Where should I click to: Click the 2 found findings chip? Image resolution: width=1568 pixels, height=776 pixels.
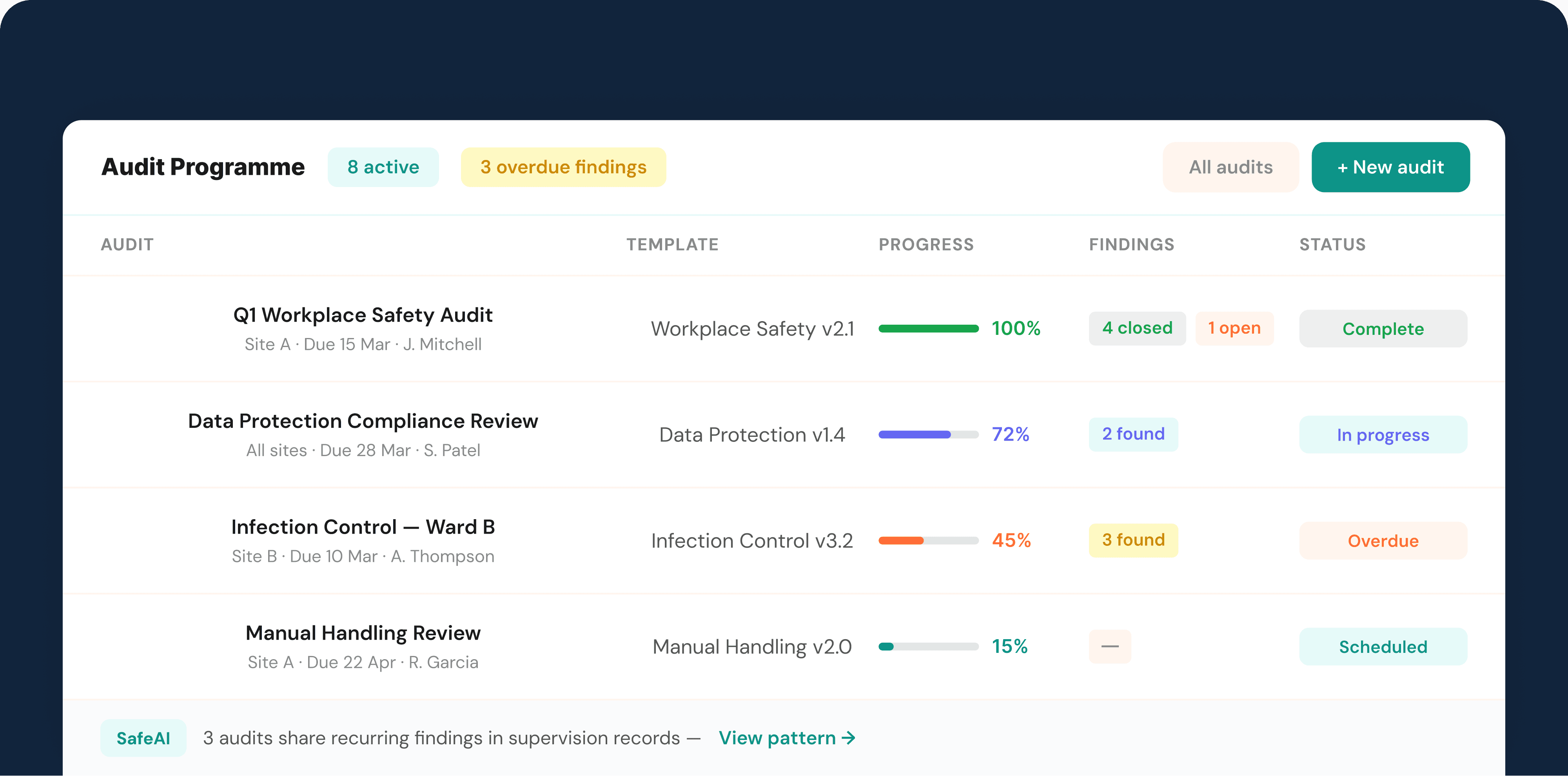pos(1133,434)
